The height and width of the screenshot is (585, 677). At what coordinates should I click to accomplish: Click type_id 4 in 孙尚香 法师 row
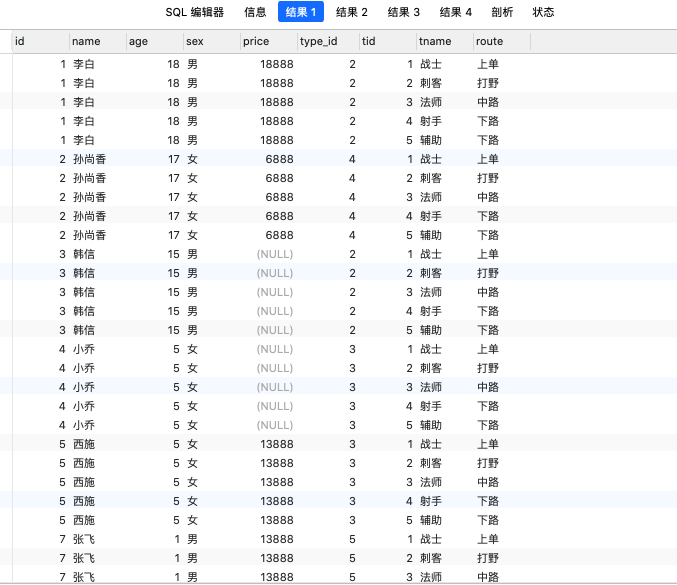[x=352, y=197]
